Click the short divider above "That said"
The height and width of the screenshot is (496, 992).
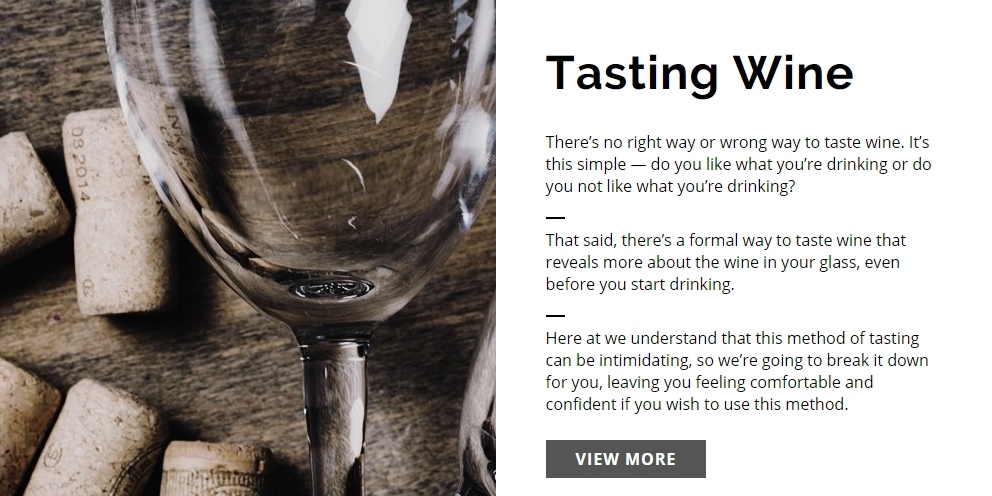pos(555,217)
